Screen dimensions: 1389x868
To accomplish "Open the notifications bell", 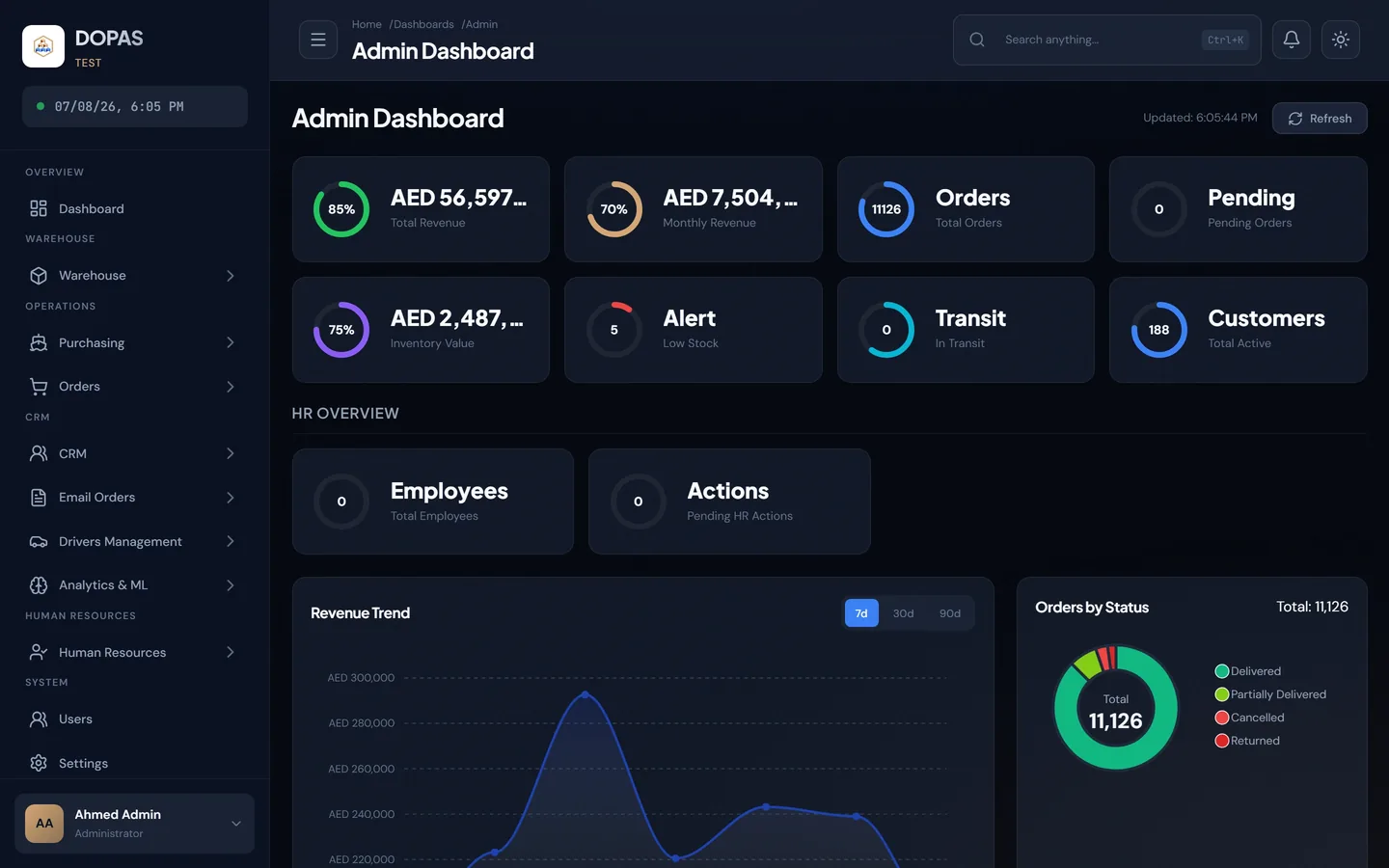I will click(1292, 40).
